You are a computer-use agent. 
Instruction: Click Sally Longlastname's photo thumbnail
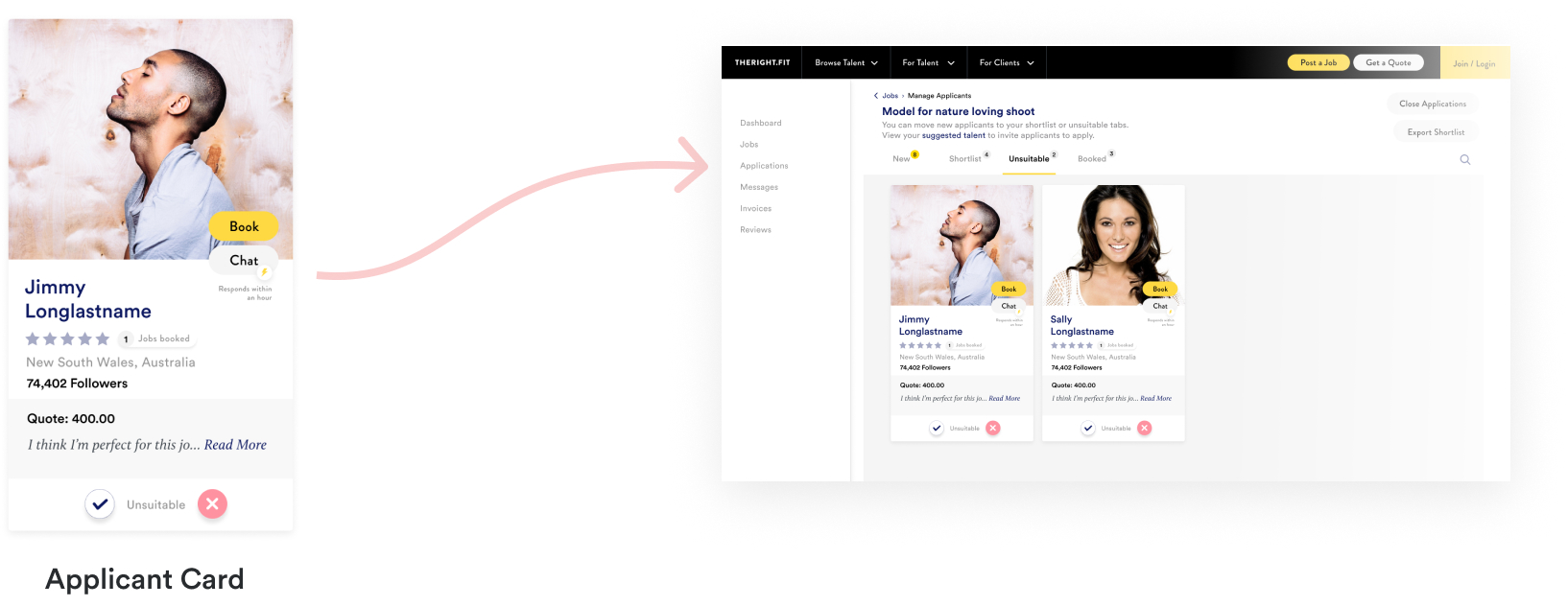click(1113, 245)
